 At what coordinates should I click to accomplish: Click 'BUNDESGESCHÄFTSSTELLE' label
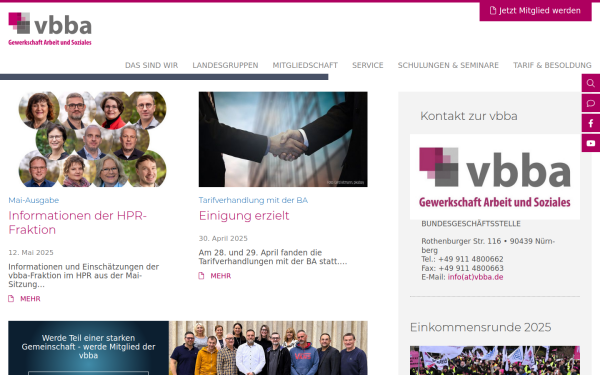pyautogui.click(x=471, y=223)
